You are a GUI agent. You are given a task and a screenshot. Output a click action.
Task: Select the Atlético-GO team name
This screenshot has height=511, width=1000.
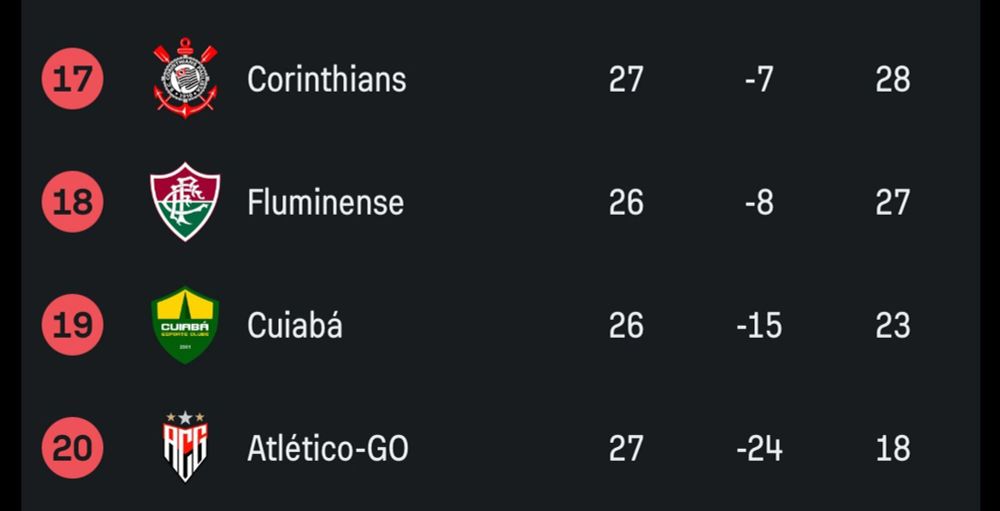[327, 448]
